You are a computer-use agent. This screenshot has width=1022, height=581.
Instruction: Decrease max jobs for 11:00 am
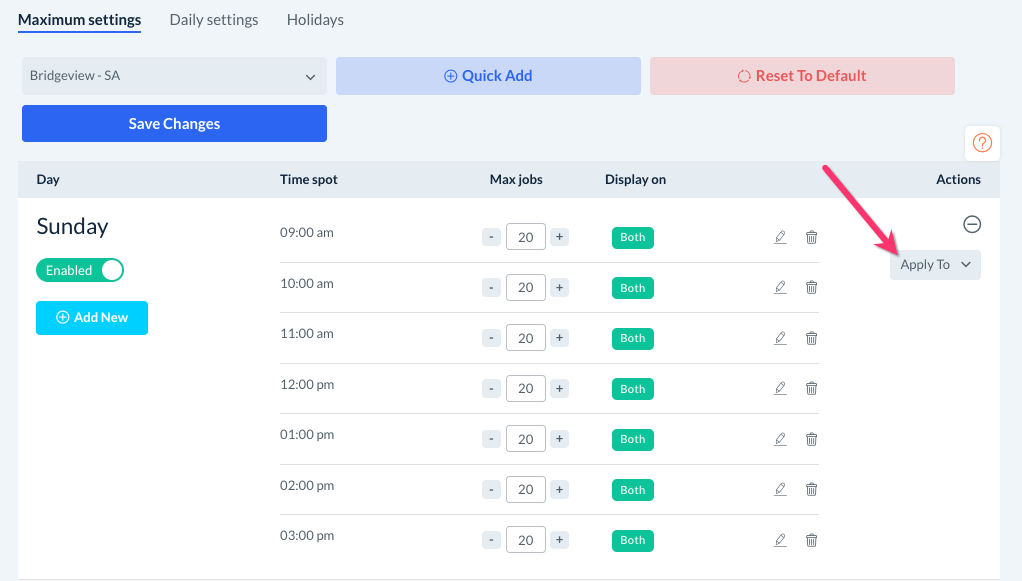tap(491, 338)
